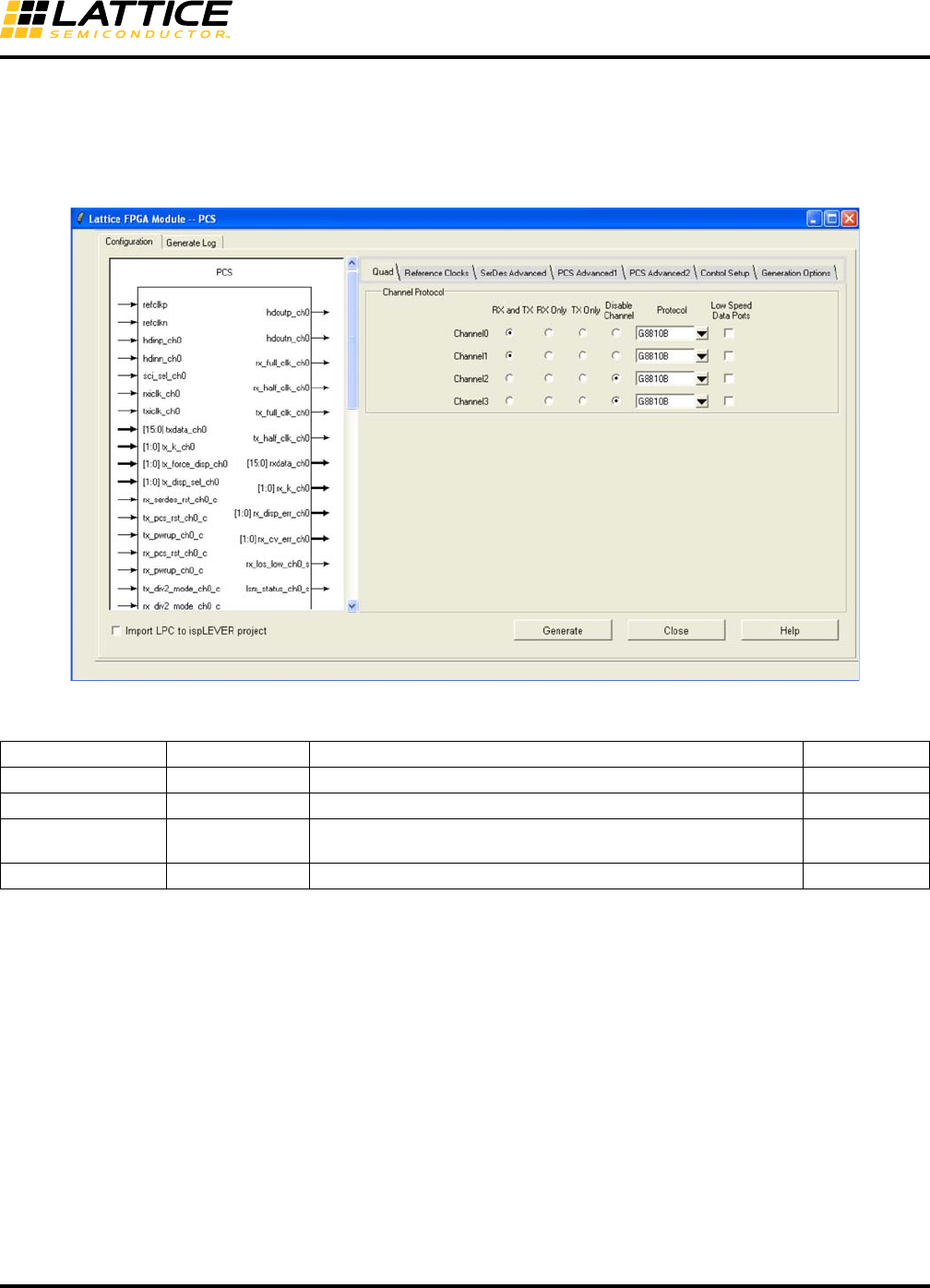The image size is (930, 1288).
Task: Select Disable Channel for Channel1
Action: coord(615,355)
